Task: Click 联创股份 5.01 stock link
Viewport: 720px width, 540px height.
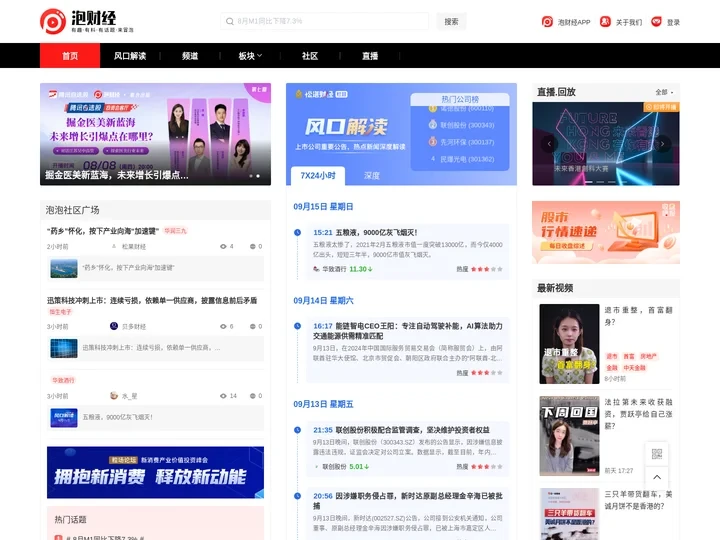Action: point(343,467)
